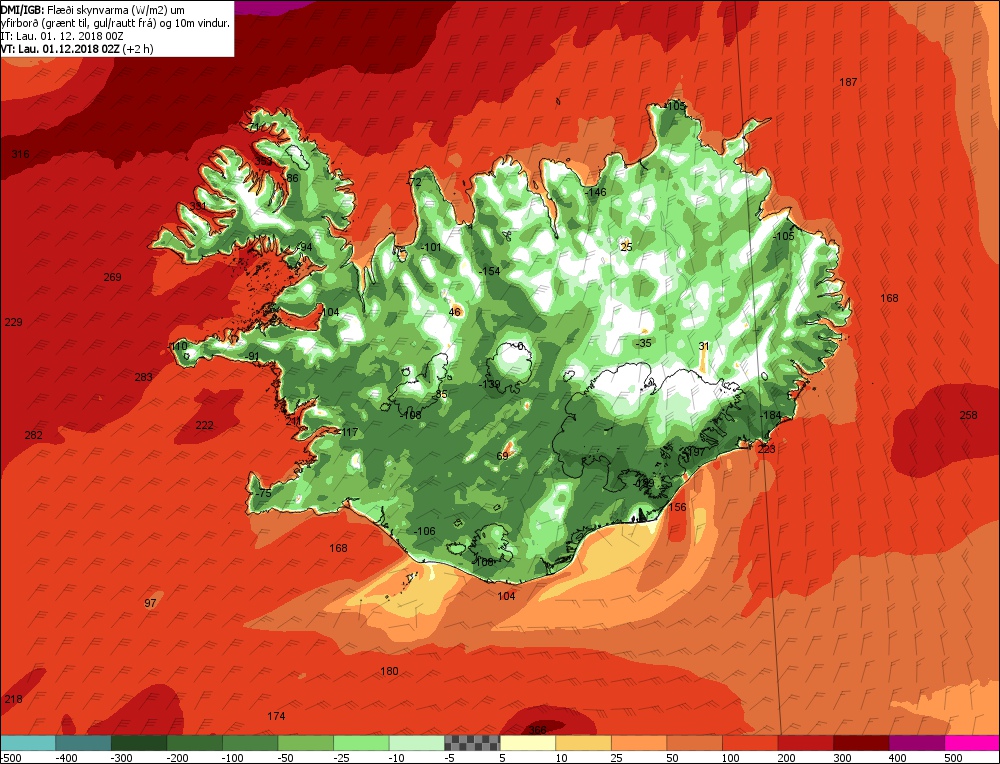The height and width of the screenshot is (764, 1000).
Task: Click the map value -184
Action: [x=770, y=416]
